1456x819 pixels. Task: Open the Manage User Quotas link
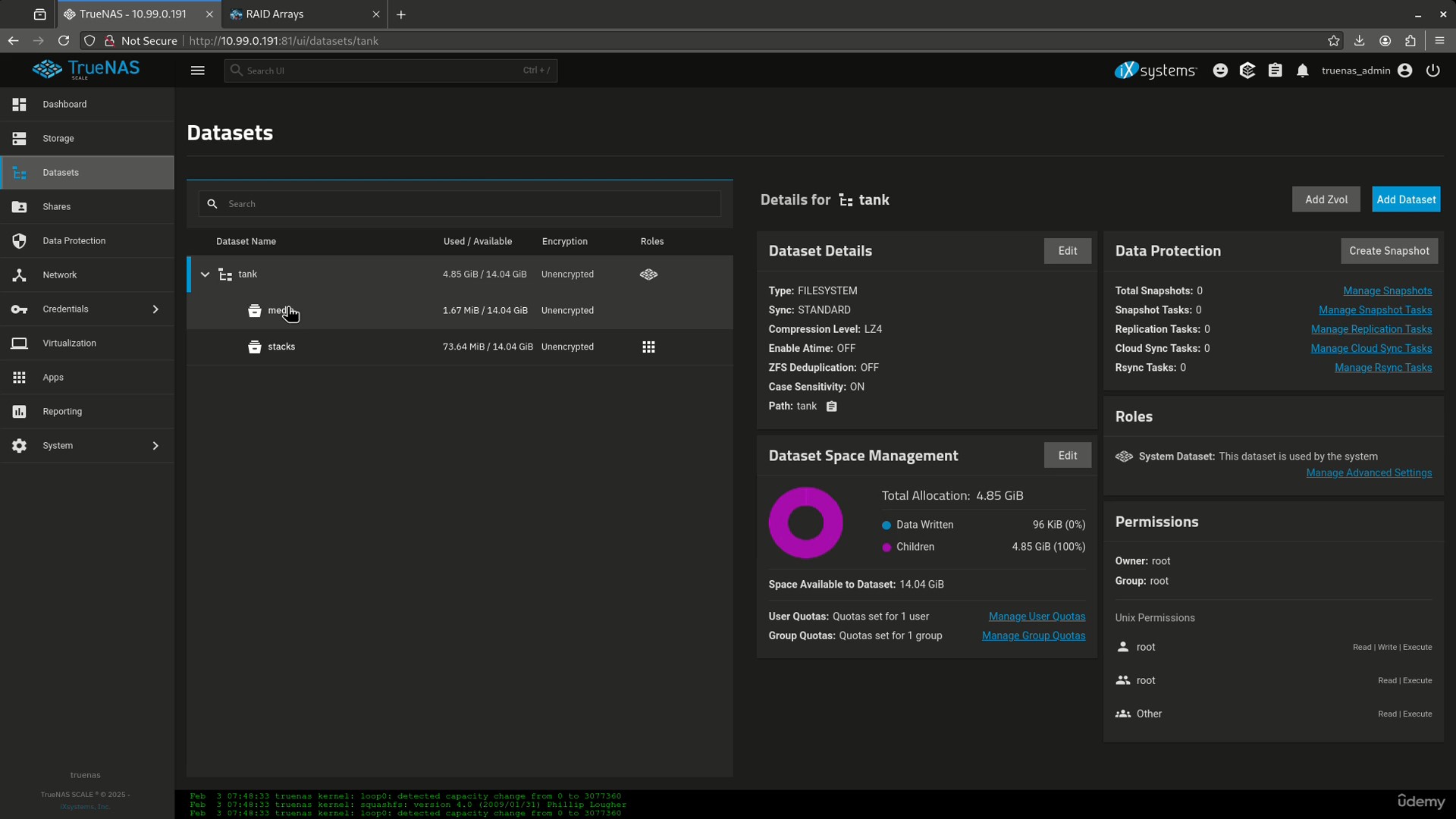(x=1037, y=617)
